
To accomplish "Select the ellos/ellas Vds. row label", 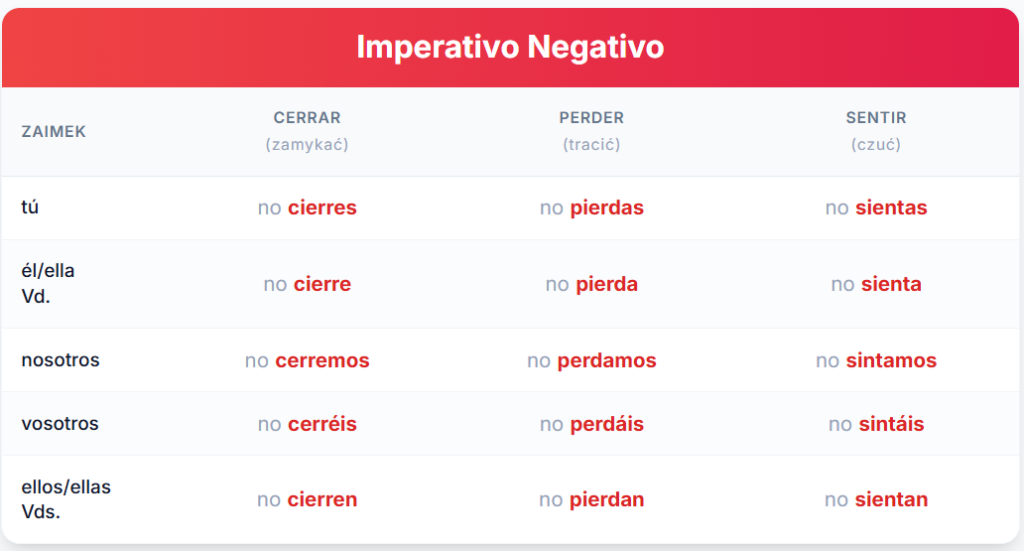I will [x=65, y=499].
